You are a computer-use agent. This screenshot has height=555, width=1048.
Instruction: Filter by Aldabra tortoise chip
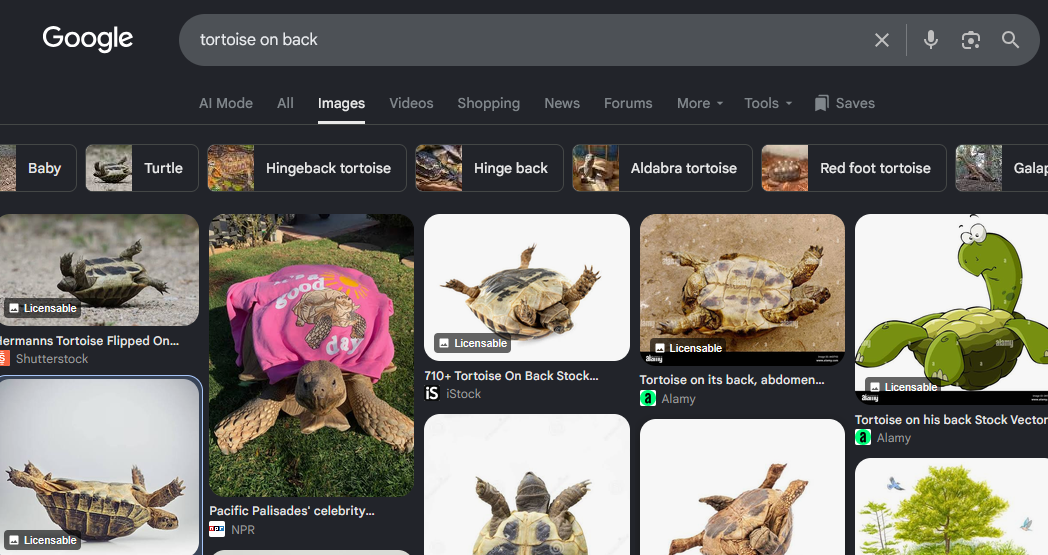point(662,168)
